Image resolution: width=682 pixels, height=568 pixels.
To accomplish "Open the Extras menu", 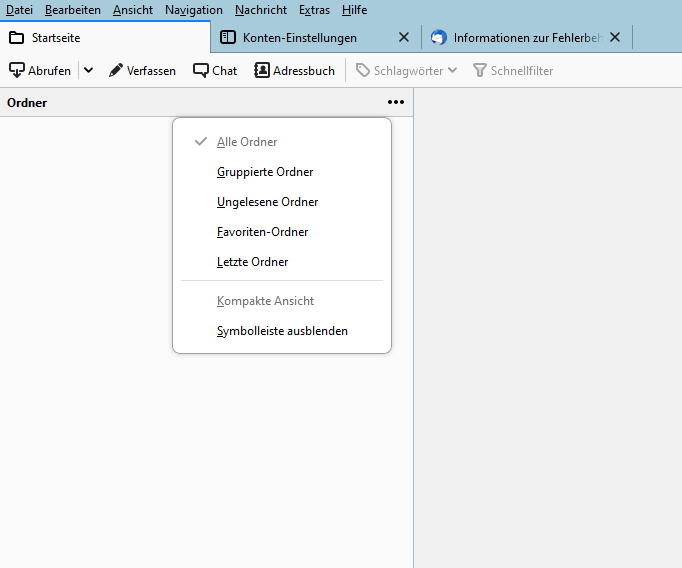I will tap(314, 10).
